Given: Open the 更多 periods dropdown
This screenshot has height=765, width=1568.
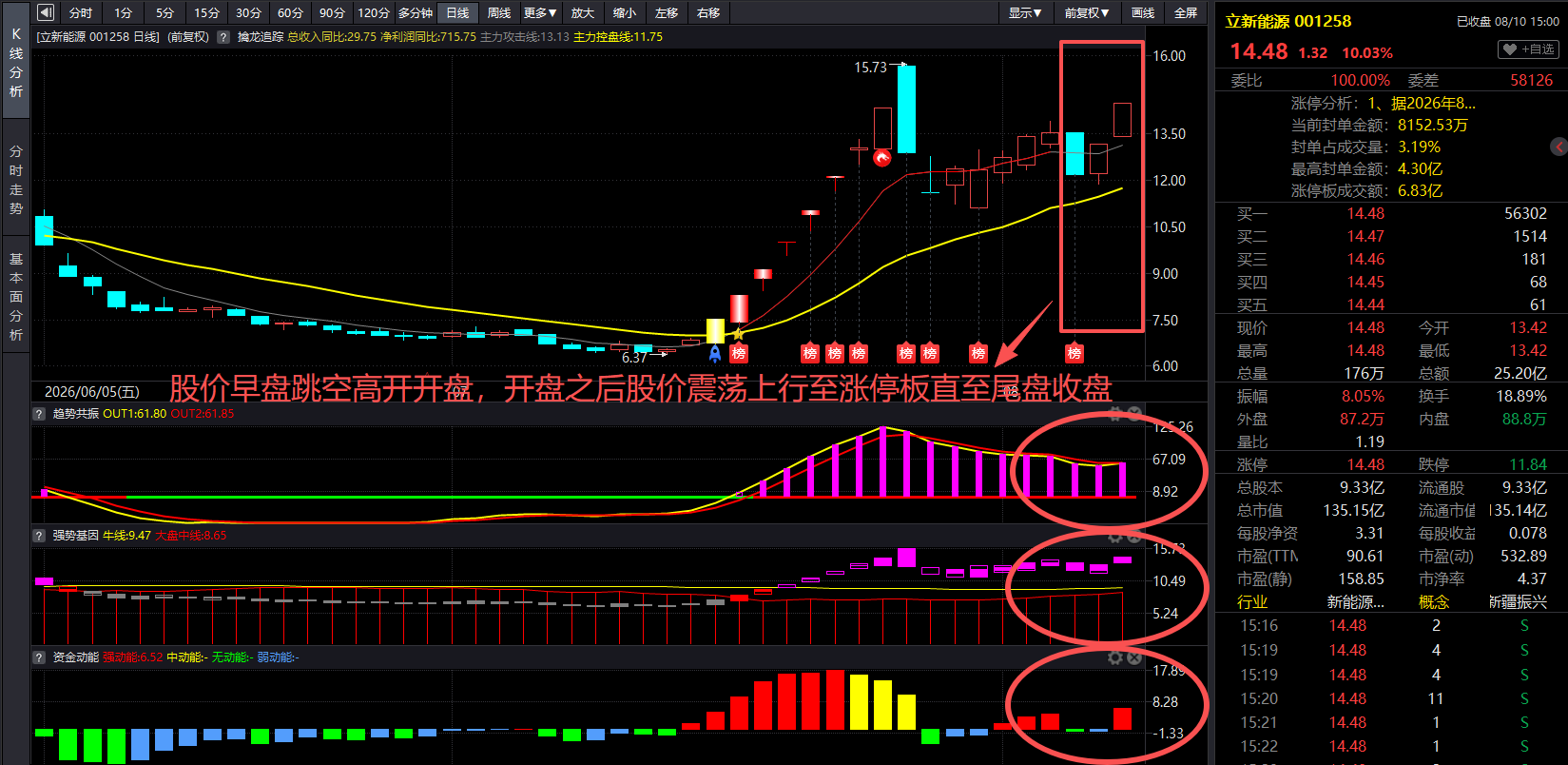Looking at the screenshot, I should pyautogui.click(x=540, y=12).
